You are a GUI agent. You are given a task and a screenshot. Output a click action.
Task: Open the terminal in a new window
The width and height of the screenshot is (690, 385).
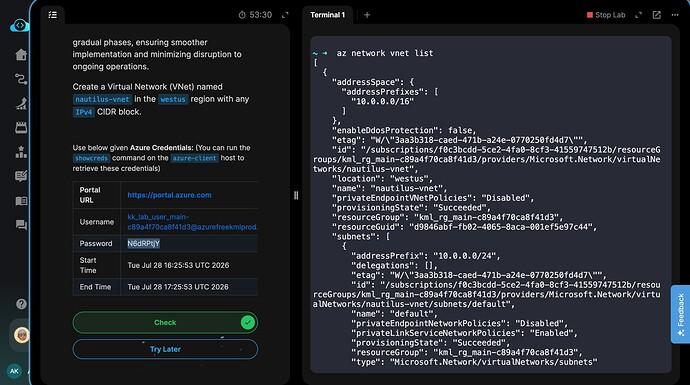pyautogui.click(x=657, y=15)
